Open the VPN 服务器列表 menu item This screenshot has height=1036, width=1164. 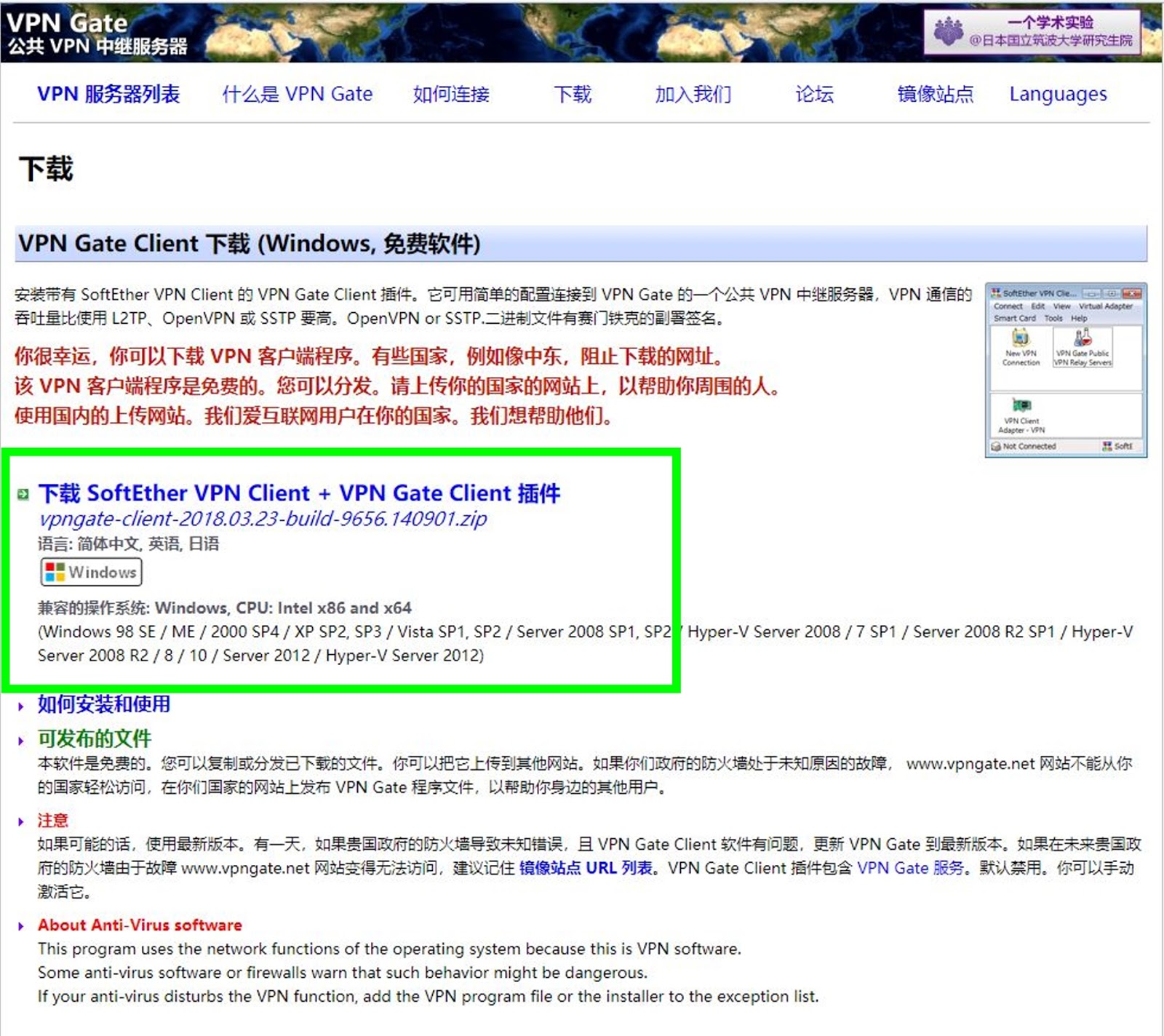pyautogui.click(x=108, y=94)
